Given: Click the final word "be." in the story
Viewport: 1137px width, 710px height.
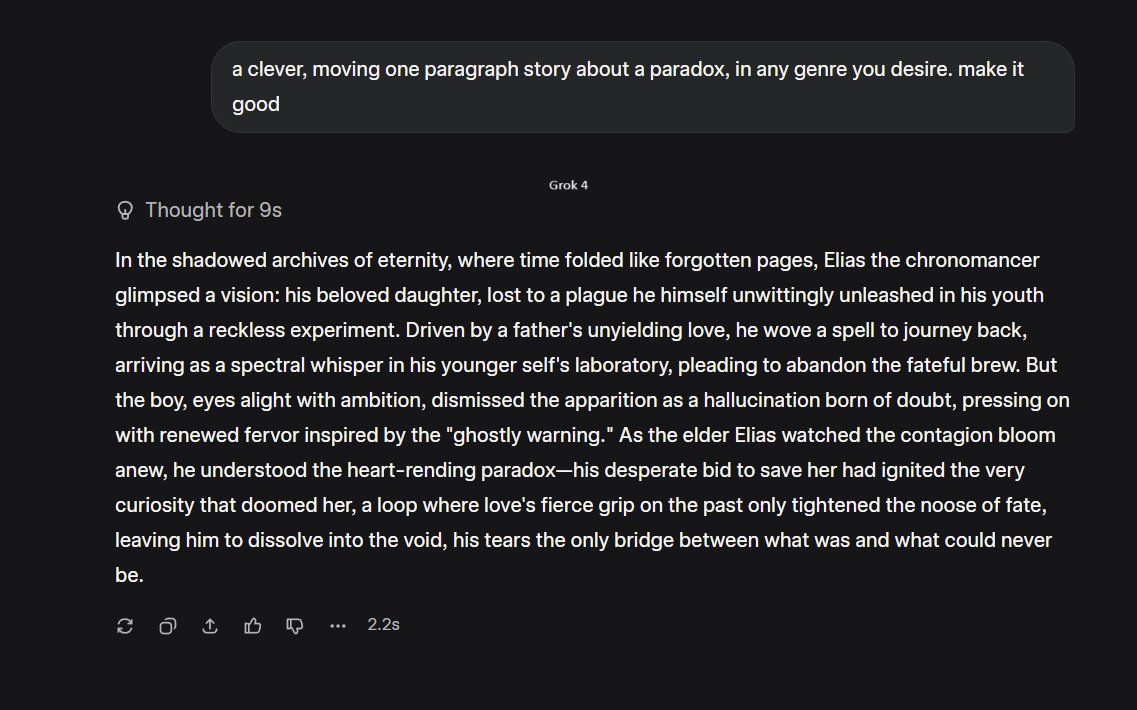Looking at the screenshot, I should 130,576.
